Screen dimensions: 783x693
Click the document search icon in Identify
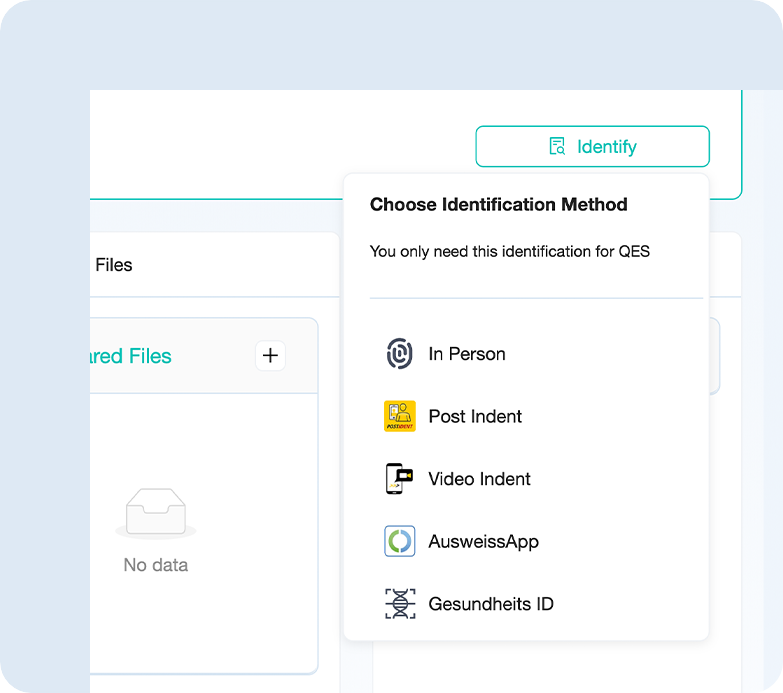[558, 147]
